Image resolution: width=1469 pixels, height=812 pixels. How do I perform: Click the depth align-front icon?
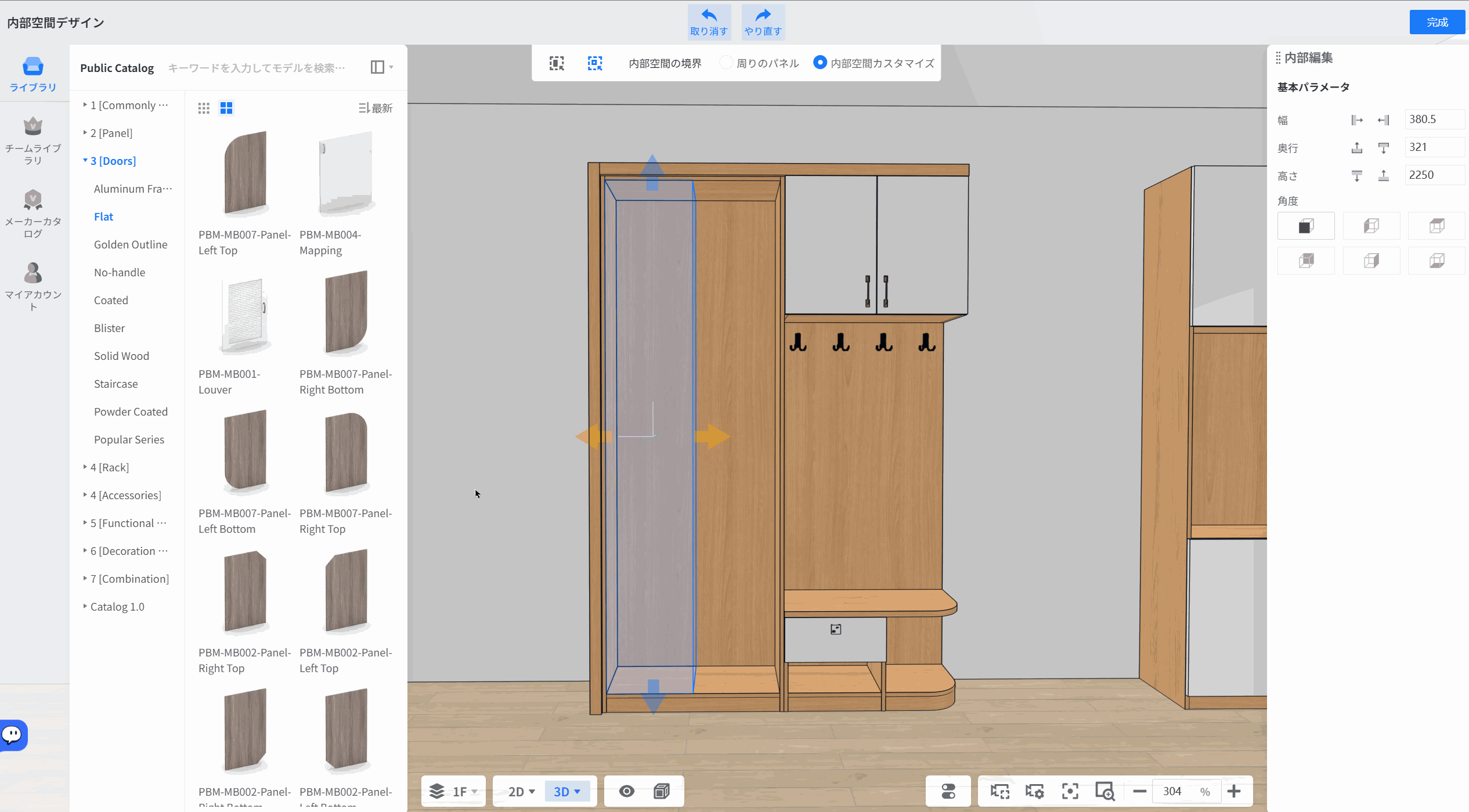tap(1384, 148)
